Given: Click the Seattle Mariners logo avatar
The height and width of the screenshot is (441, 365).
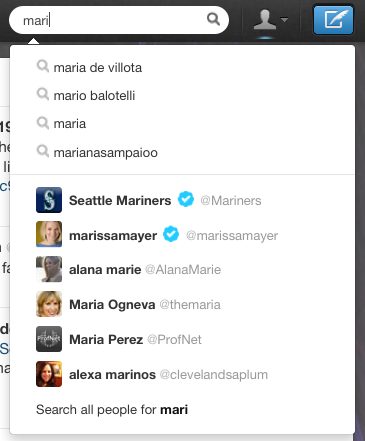Looking at the screenshot, I should pos(49,200).
